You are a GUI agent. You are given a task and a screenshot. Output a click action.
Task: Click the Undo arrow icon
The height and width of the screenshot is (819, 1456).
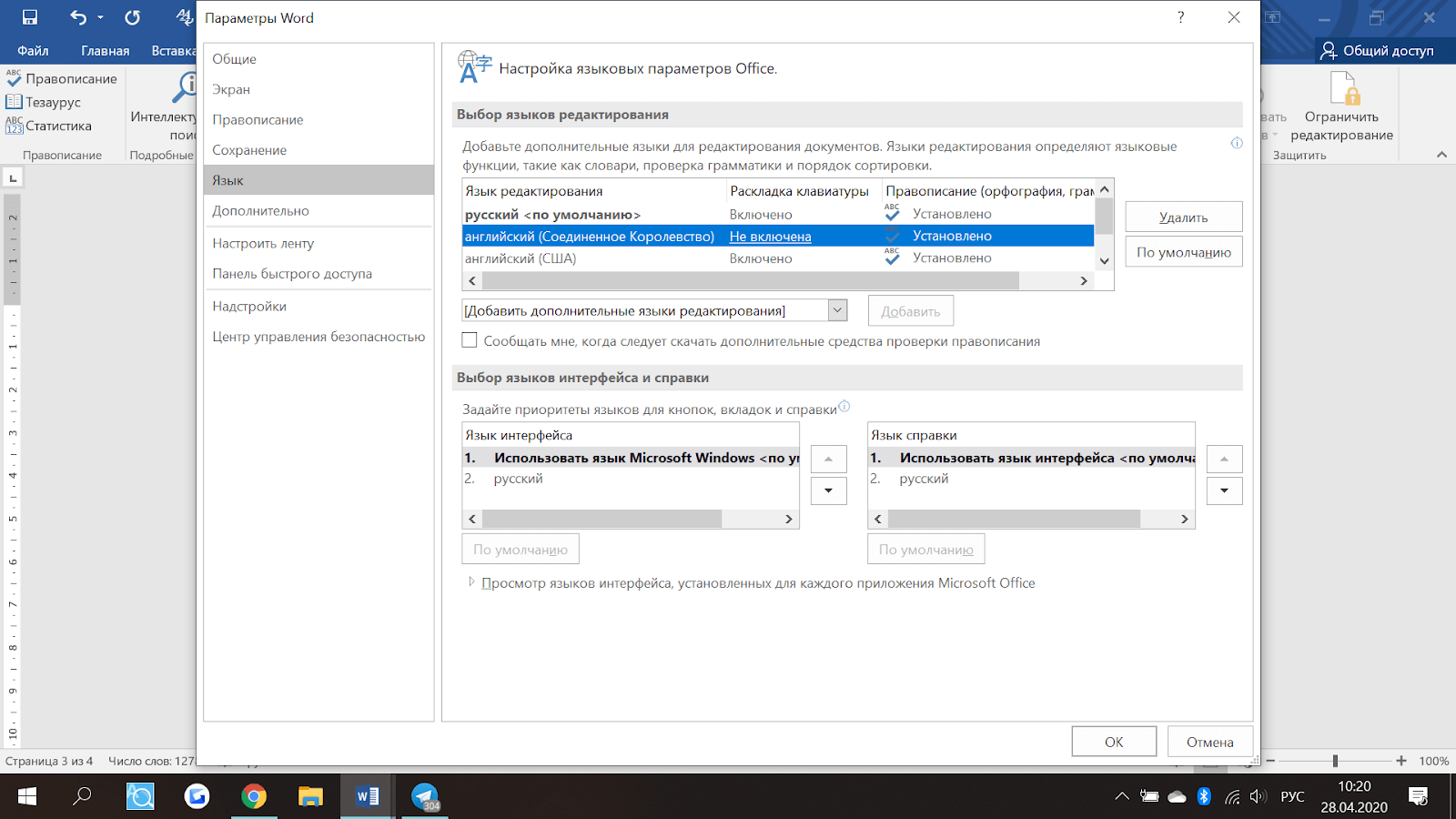pyautogui.click(x=78, y=17)
